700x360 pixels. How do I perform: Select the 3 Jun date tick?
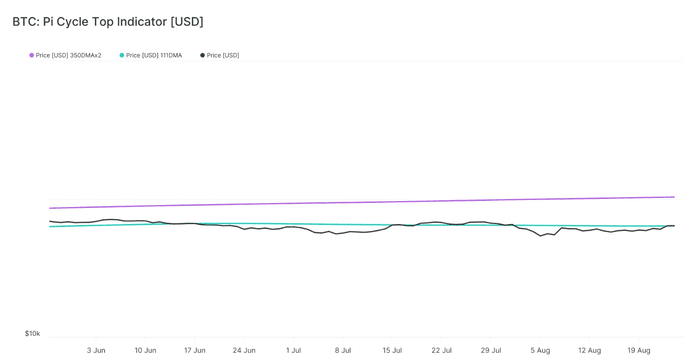[96, 351]
